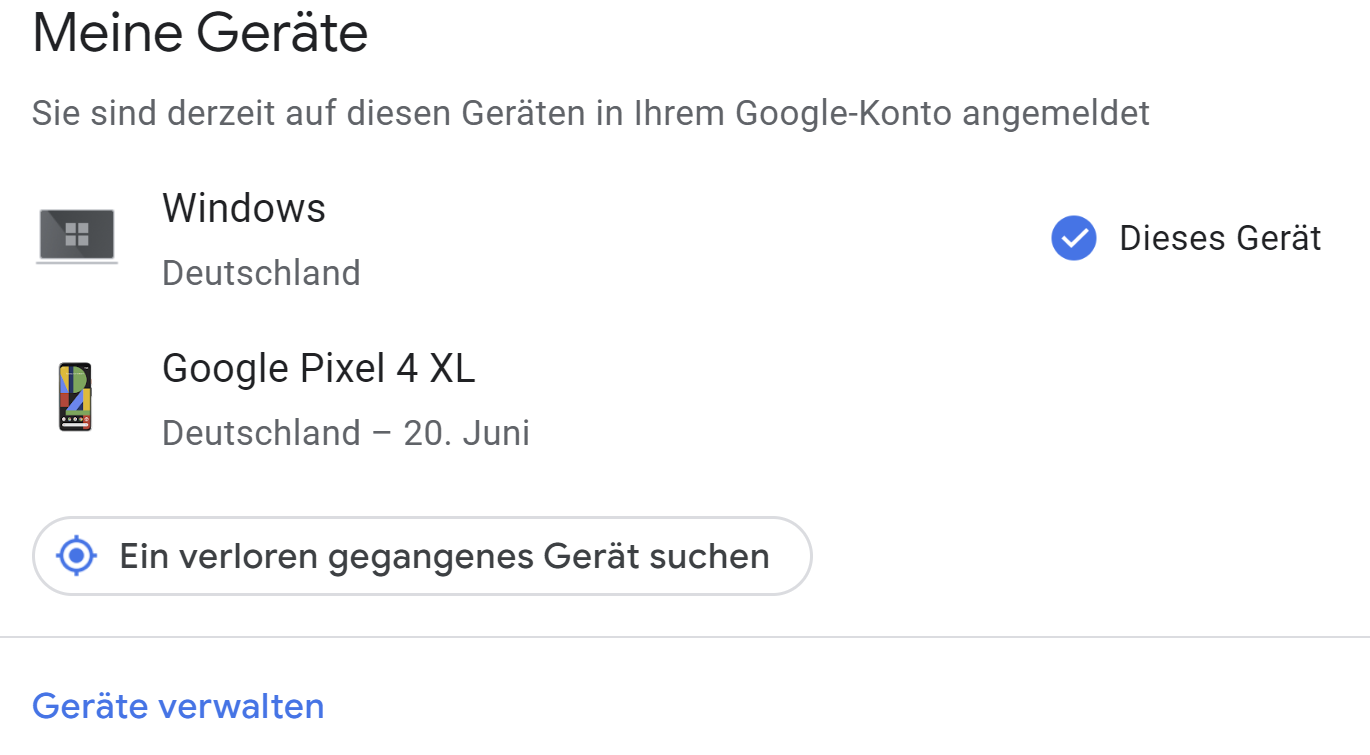
Task: Click the Meine Geräte heading
Action: point(200,33)
